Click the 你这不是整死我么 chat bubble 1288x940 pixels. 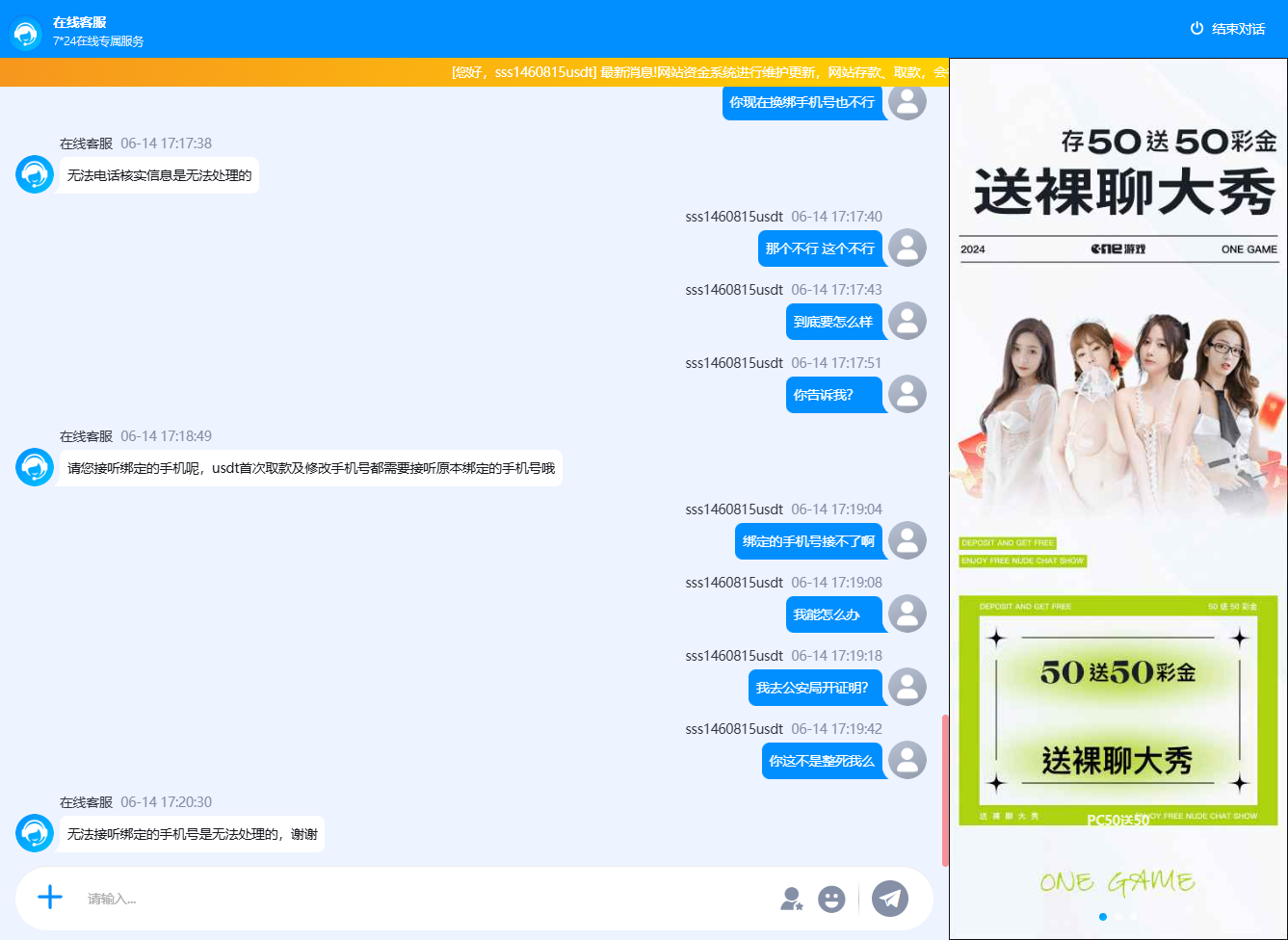pyautogui.click(x=822, y=761)
